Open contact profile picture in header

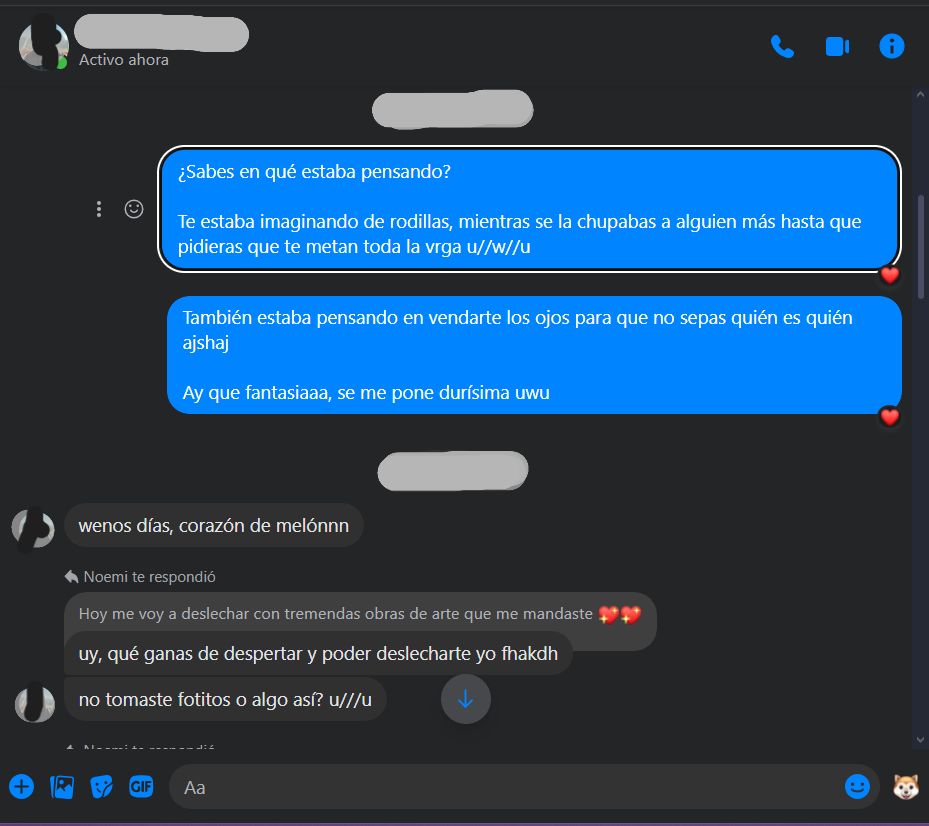43,45
